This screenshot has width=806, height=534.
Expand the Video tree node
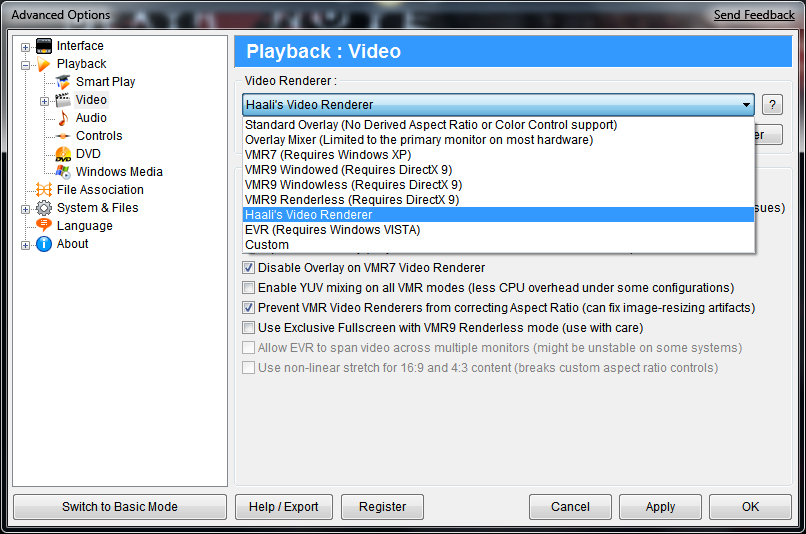[44, 100]
